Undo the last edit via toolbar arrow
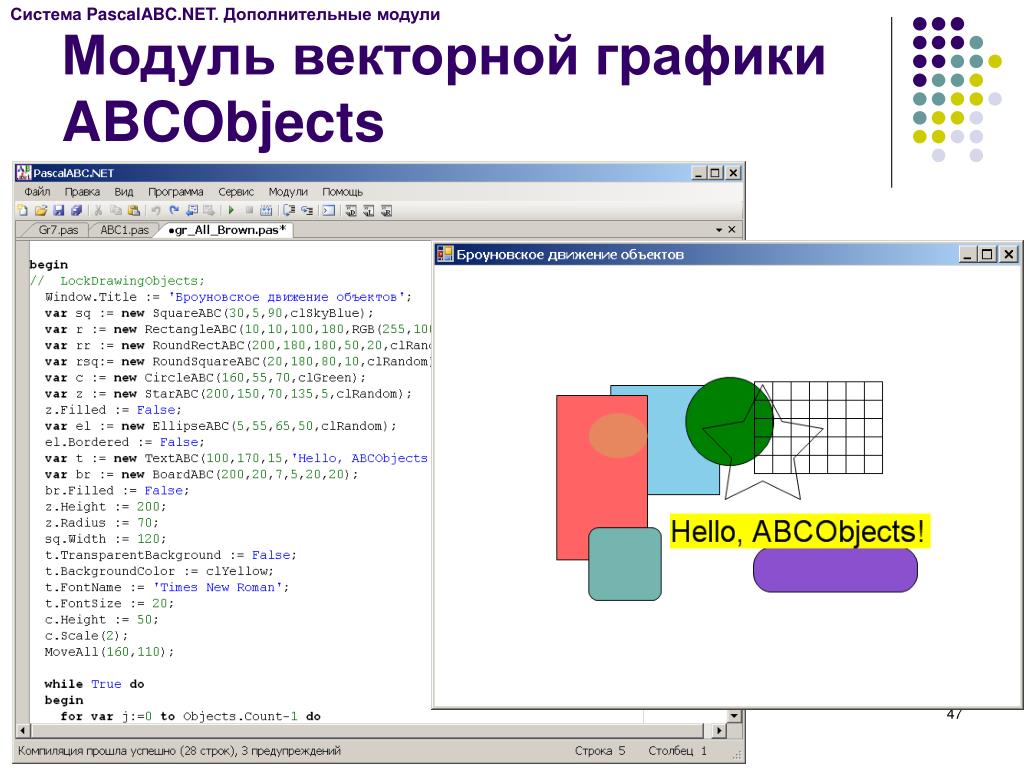 pyautogui.click(x=156, y=210)
